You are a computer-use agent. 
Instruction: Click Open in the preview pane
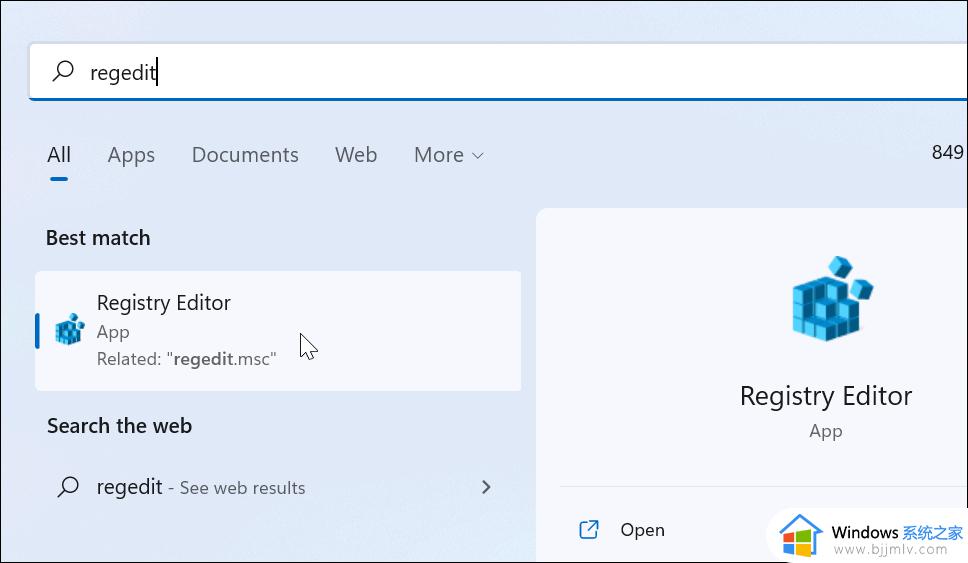[642, 530]
